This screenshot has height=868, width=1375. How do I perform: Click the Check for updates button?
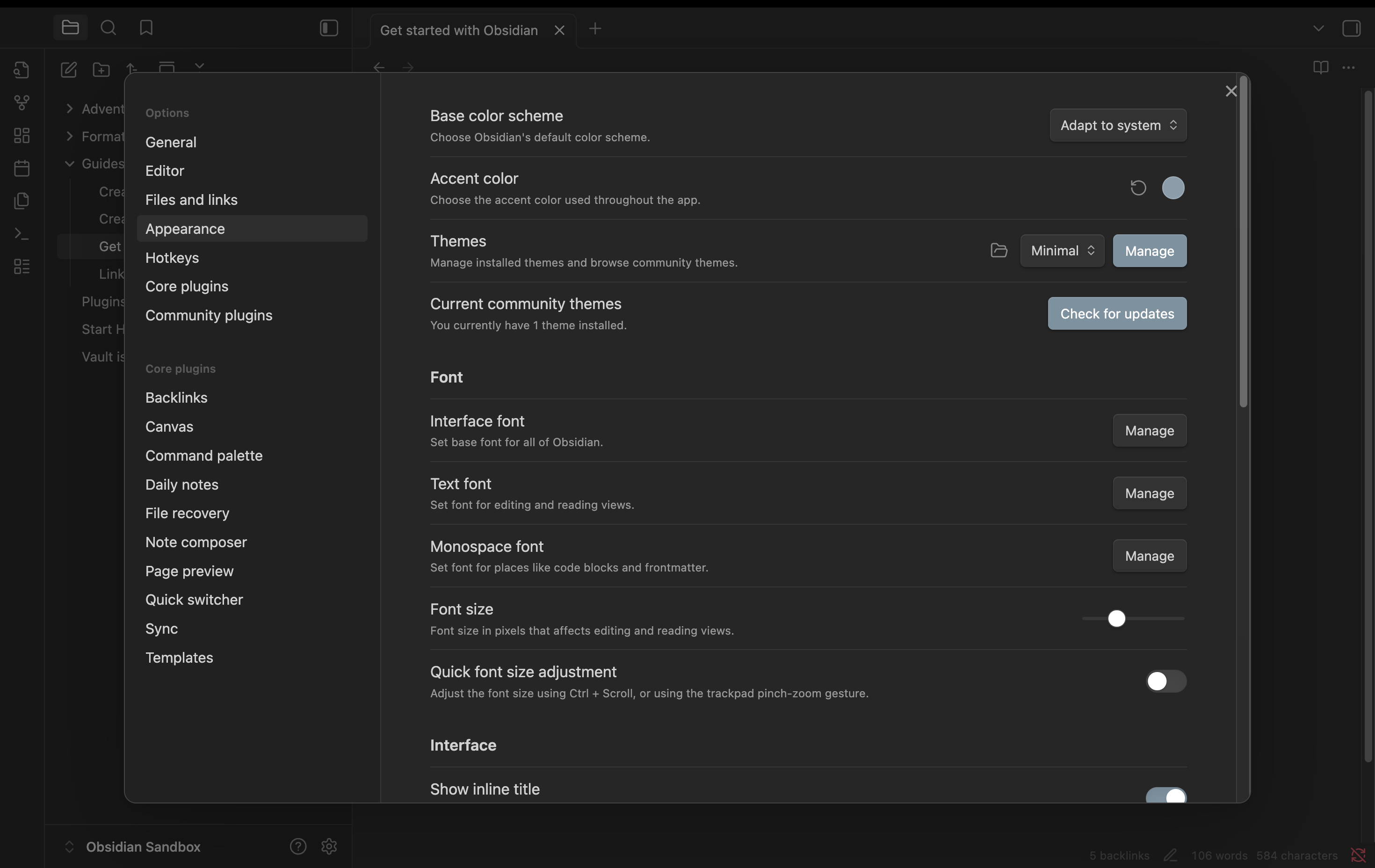click(1116, 313)
